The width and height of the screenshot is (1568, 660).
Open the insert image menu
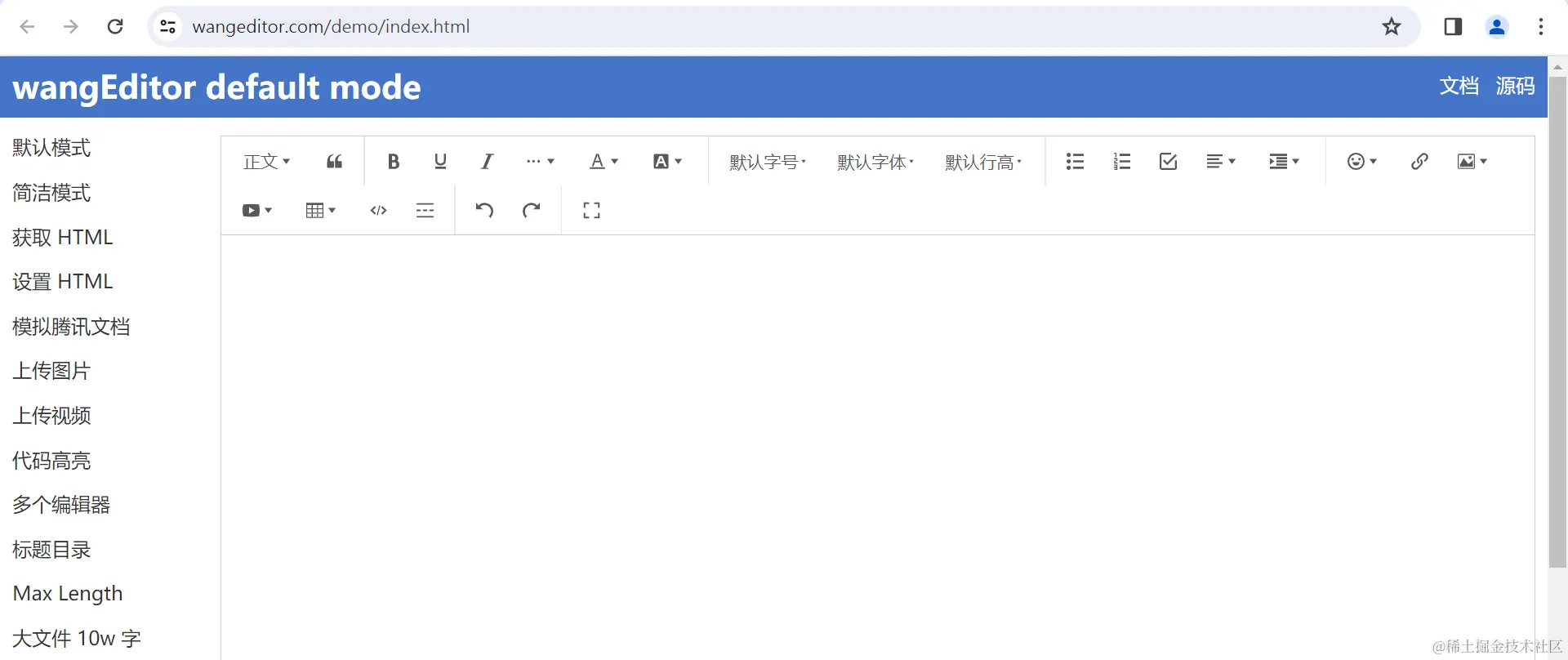point(1472,162)
